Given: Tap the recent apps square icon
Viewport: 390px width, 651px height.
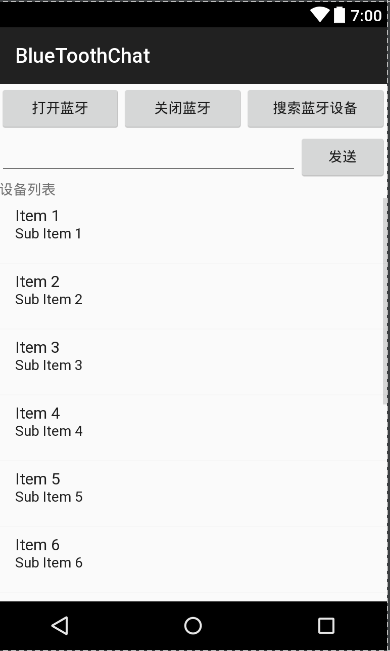Looking at the screenshot, I should point(326,626).
